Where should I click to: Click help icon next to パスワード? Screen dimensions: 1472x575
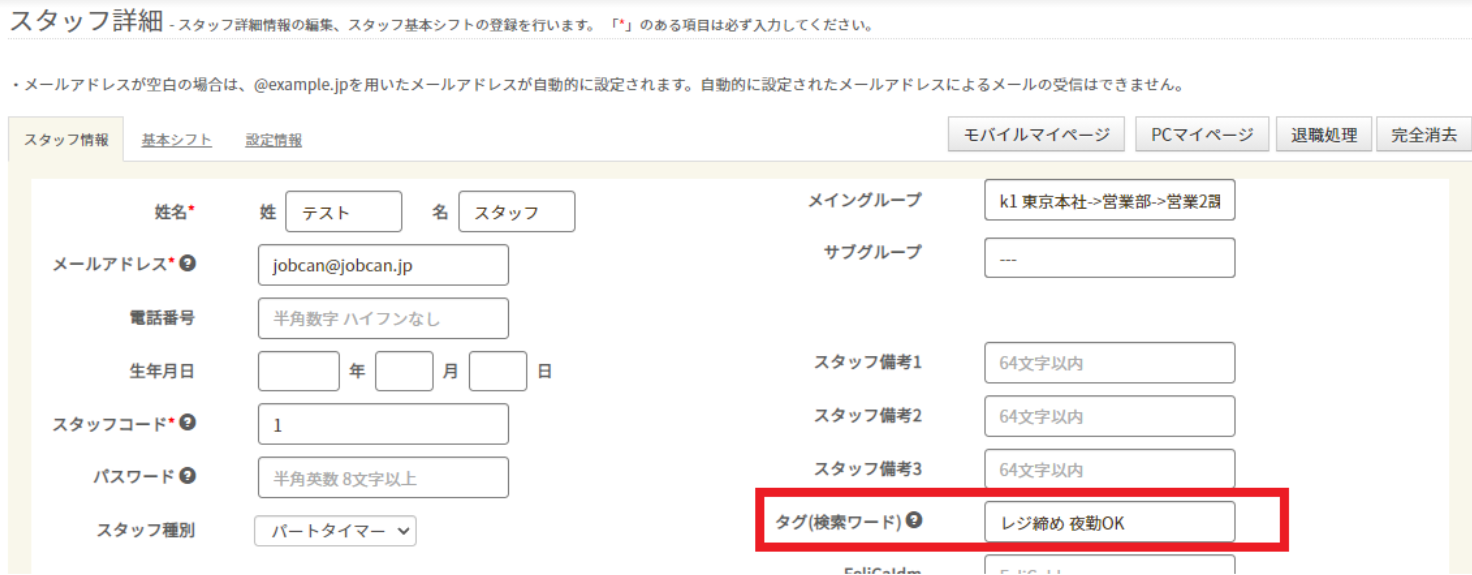pos(187,476)
